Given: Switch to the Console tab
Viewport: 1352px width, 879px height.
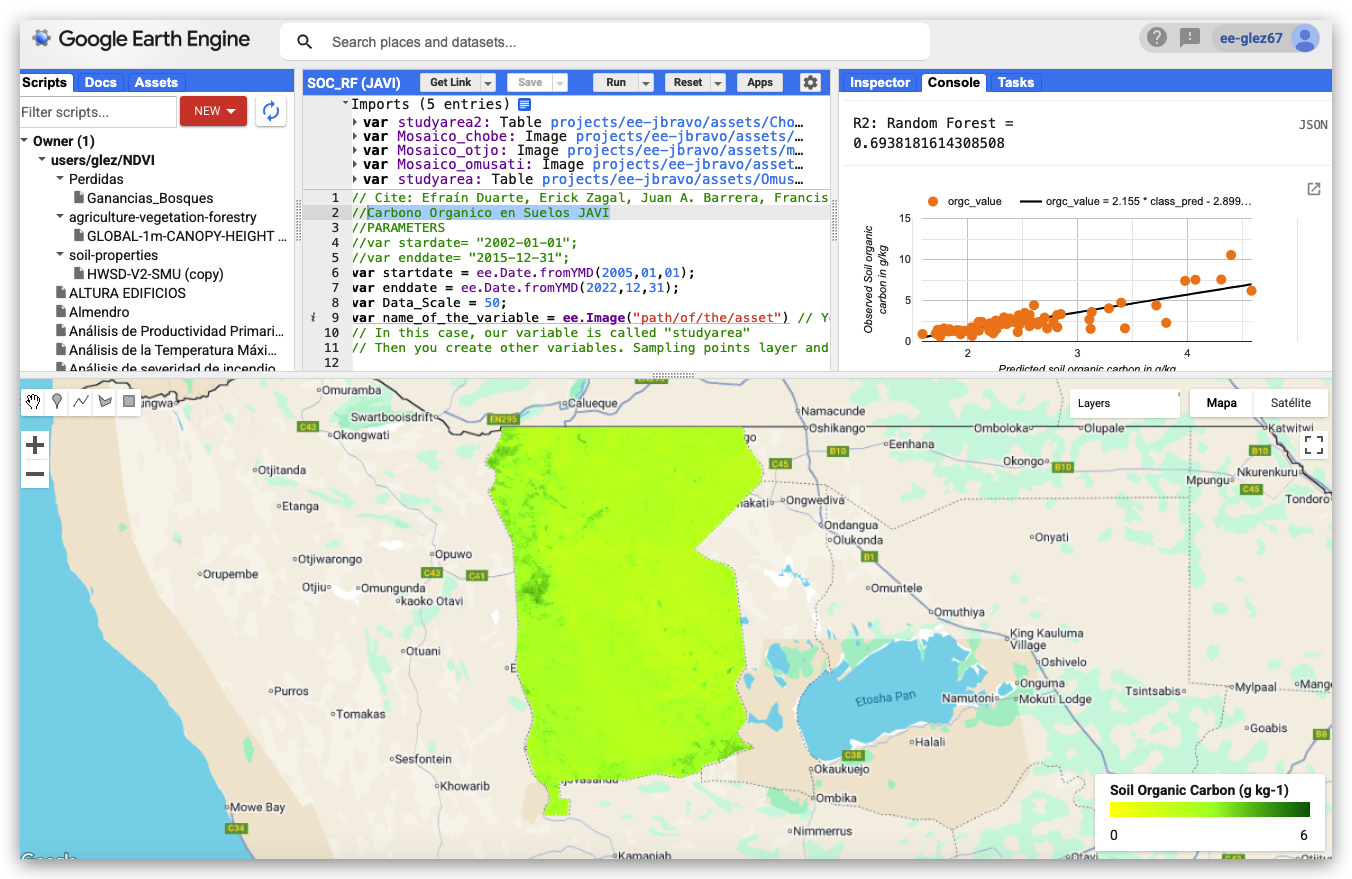Looking at the screenshot, I should click(954, 83).
